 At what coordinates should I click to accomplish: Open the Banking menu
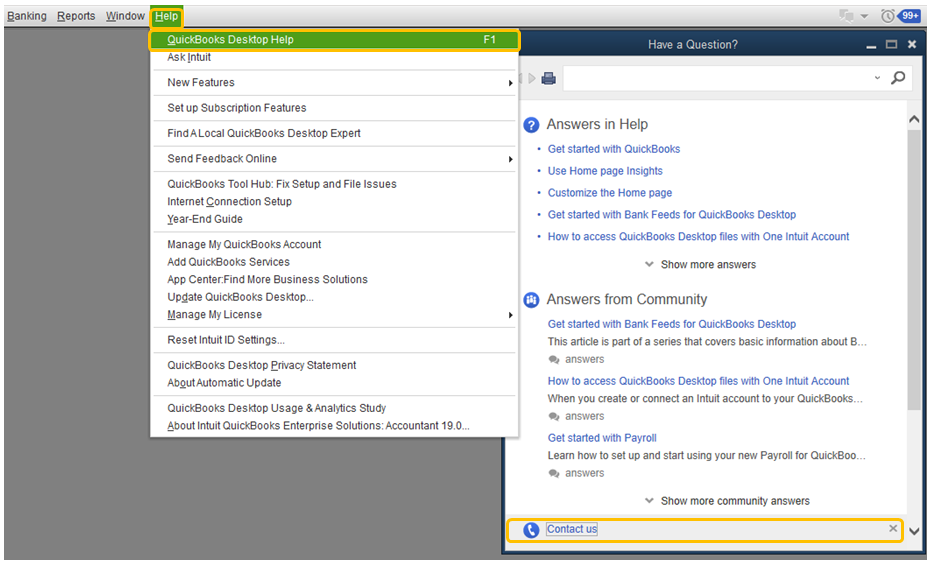(x=27, y=16)
